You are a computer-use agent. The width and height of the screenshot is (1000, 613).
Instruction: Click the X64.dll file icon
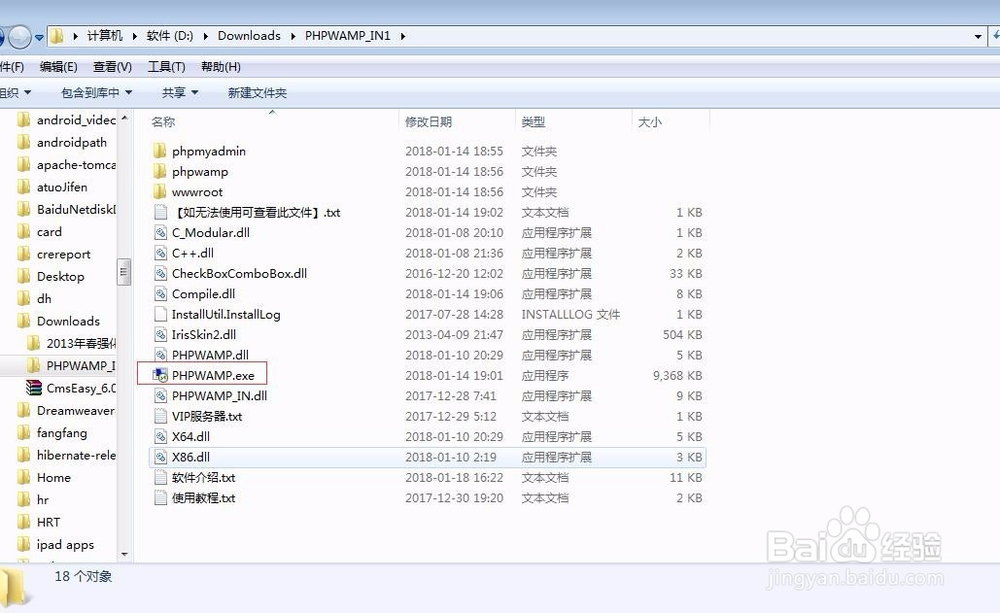tap(161, 437)
